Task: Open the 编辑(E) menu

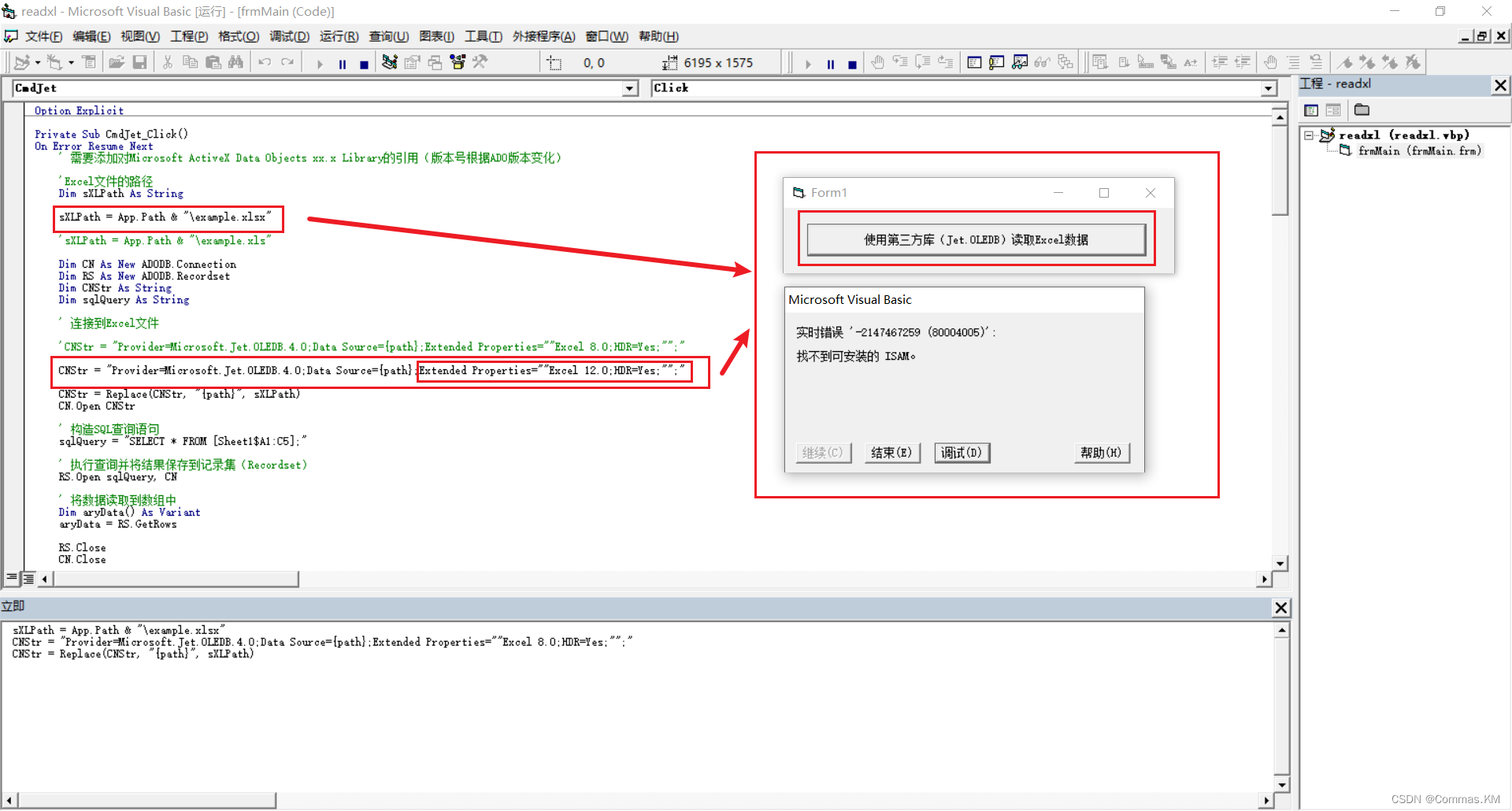Action: click(91, 36)
